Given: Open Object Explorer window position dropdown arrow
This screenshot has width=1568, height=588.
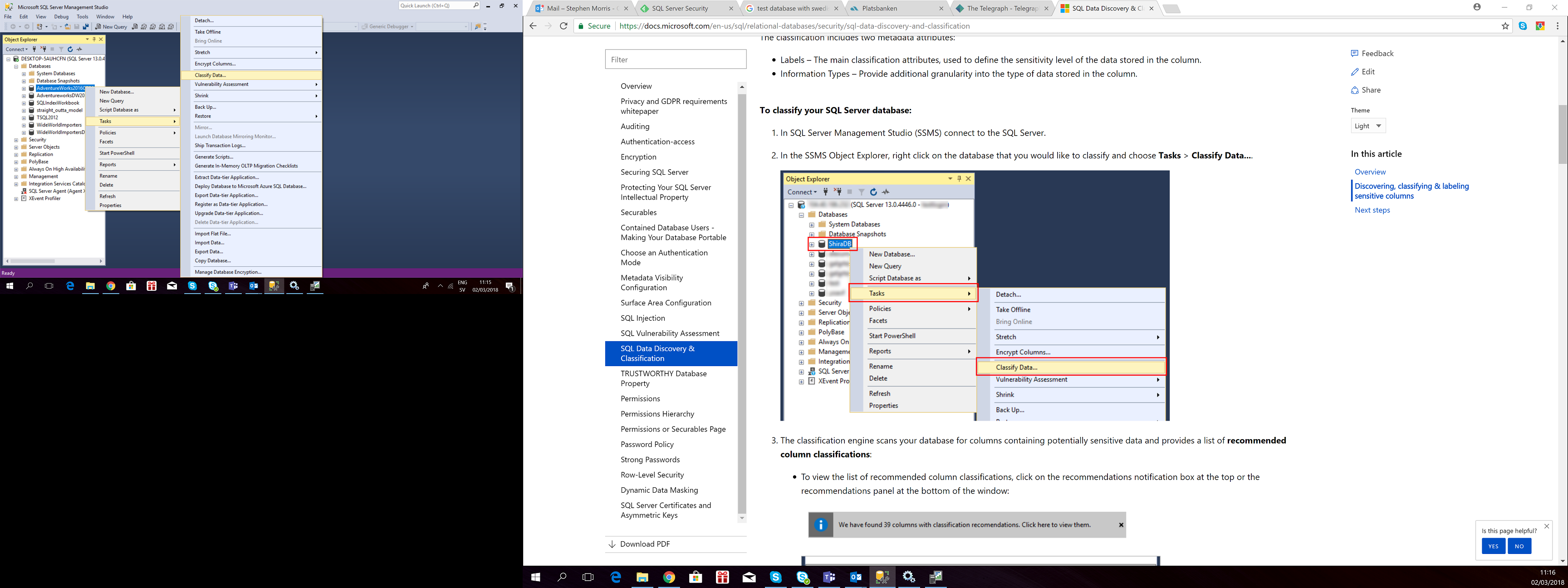Looking at the screenshot, I should click(87, 39).
